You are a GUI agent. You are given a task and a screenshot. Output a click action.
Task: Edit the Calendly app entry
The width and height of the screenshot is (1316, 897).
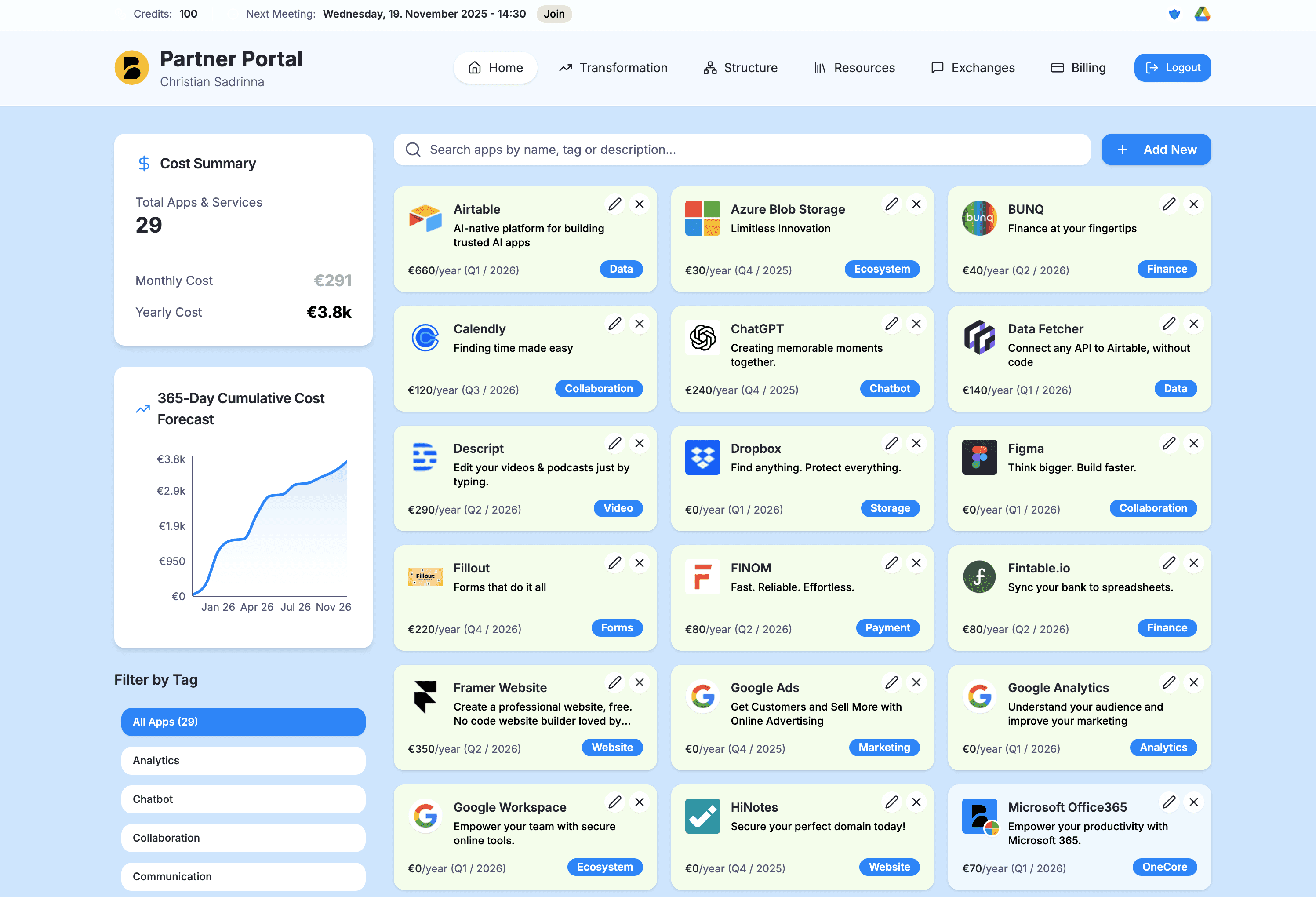pos(614,324)
